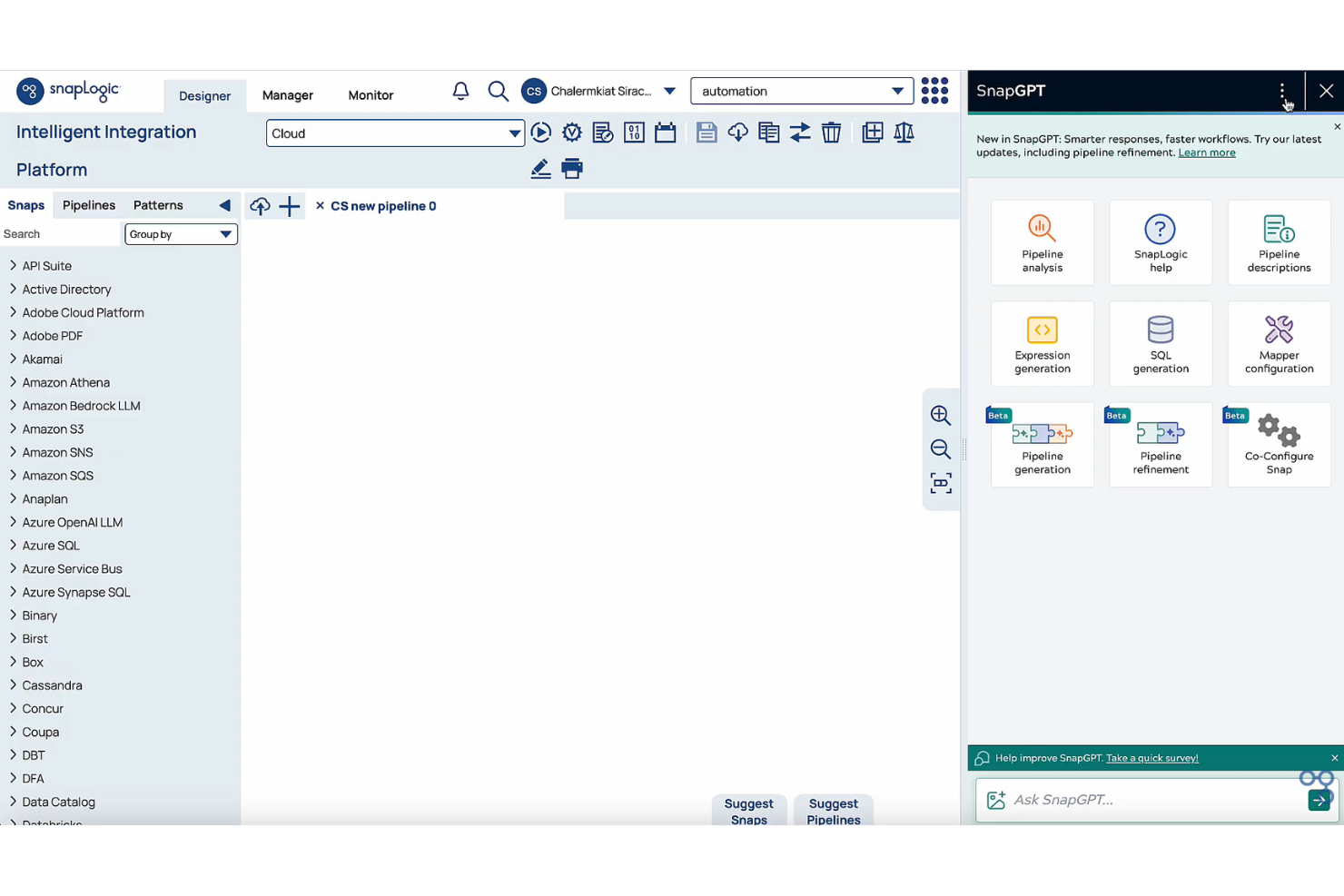The width and height of the screenshot is (1344, 896).
Task: Open the Expression generation card
Action: coord(1043,343)
